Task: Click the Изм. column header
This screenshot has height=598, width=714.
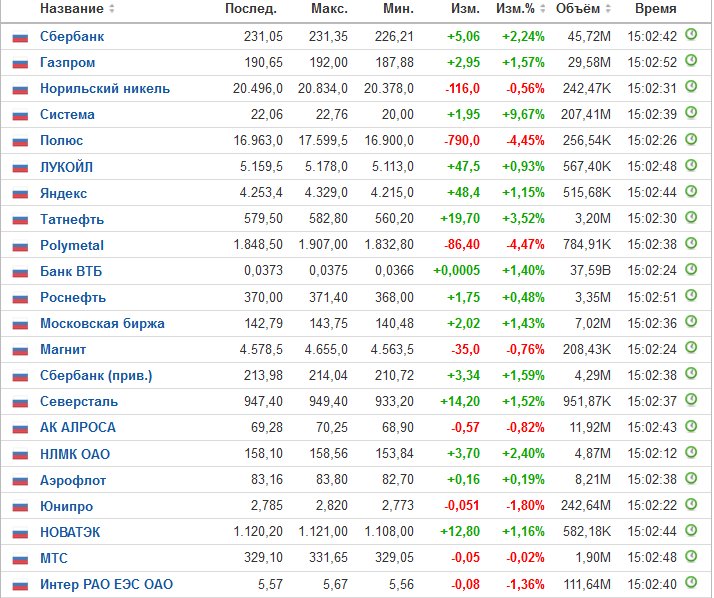Action: tap(465, 9)
